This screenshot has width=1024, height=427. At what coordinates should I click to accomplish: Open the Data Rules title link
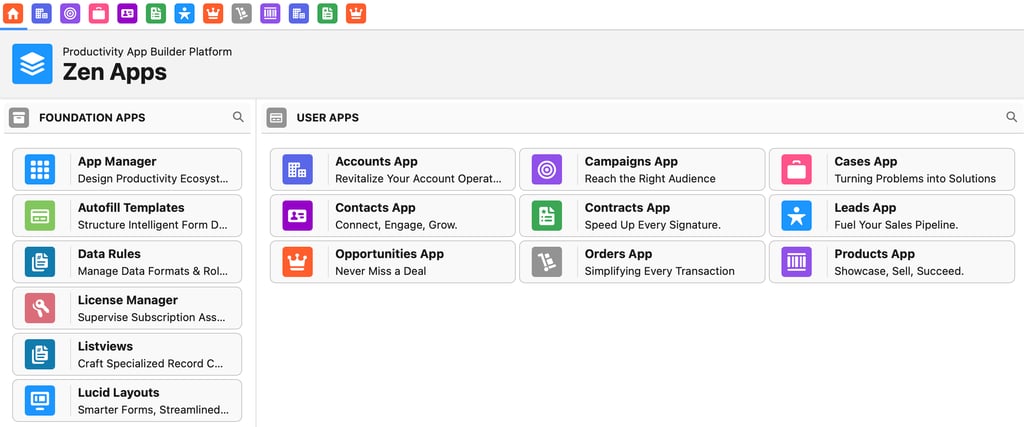click(109, 254)
